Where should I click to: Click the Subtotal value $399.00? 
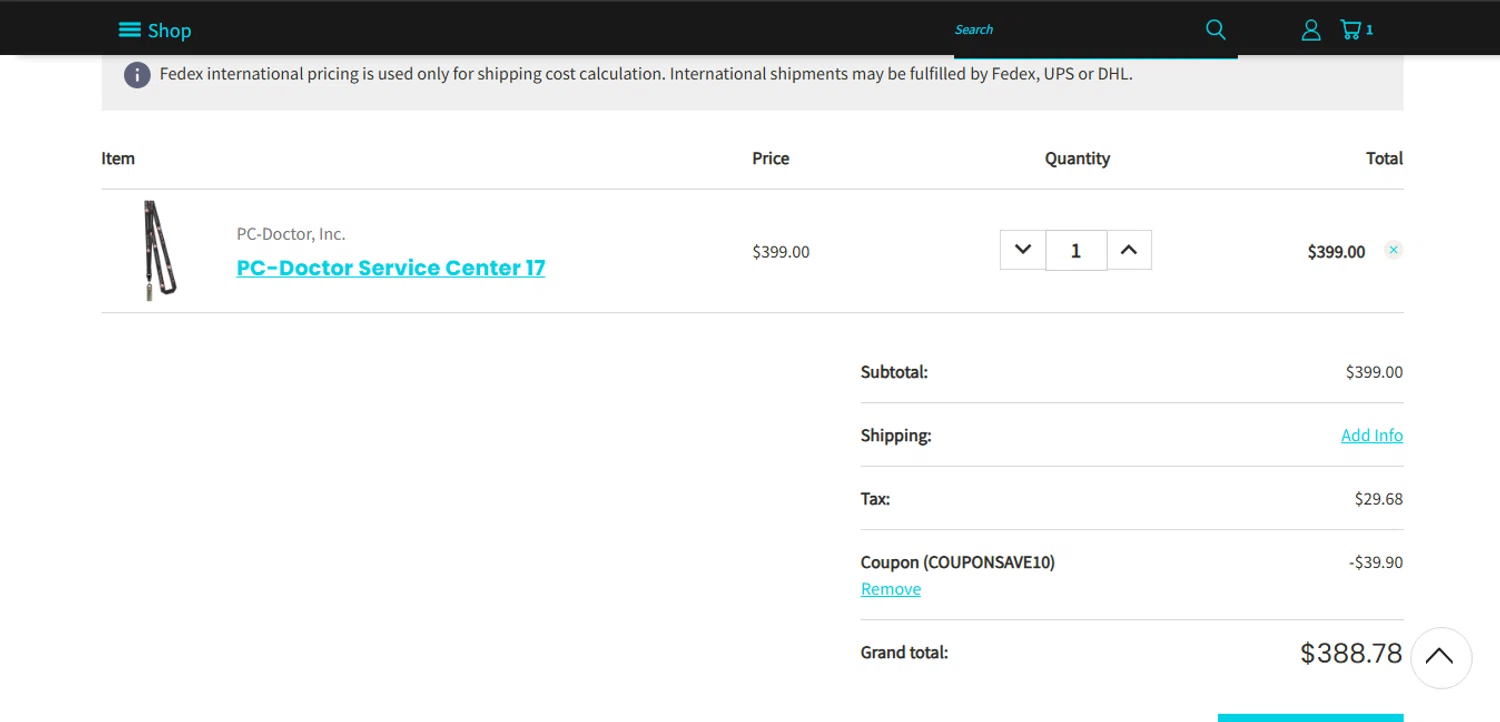tap(1374, 372)
